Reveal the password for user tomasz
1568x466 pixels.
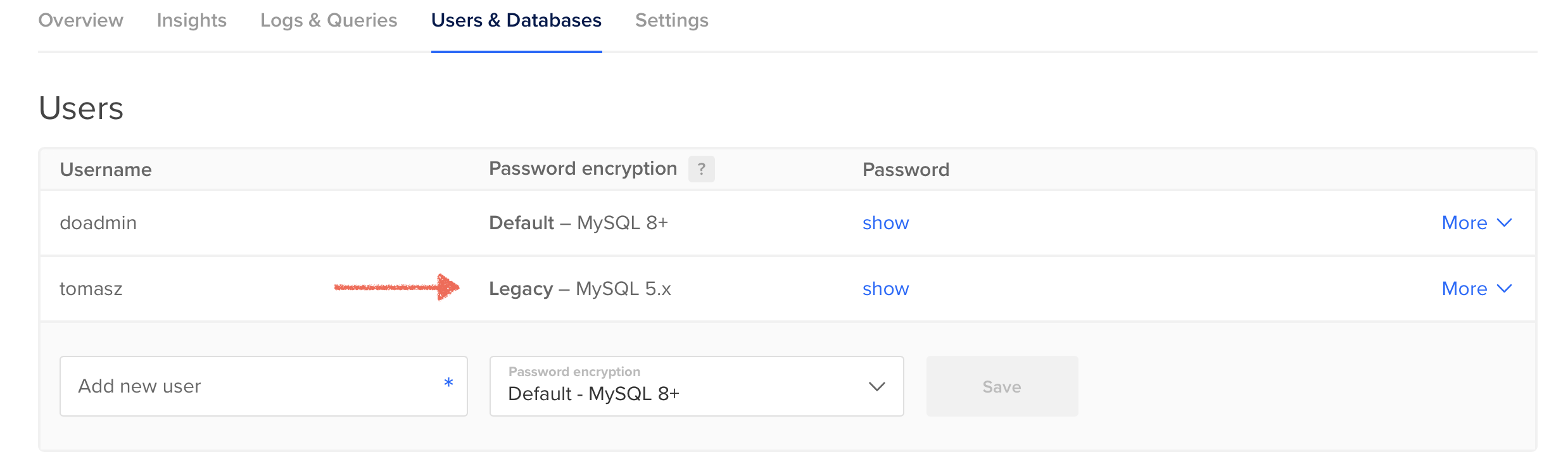pos(885,289)
